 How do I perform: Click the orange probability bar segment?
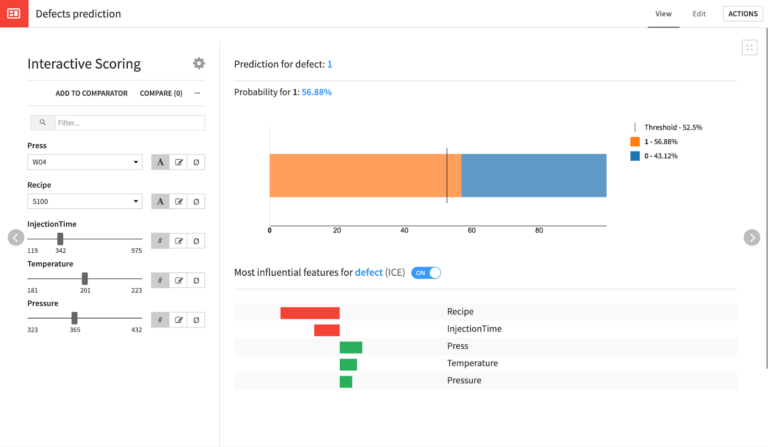click(365, 175)
